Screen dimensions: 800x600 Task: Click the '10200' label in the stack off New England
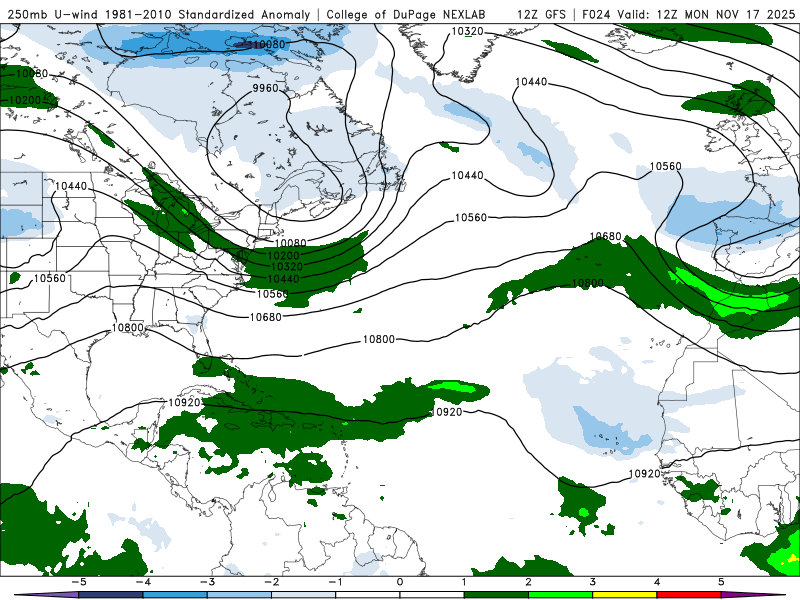tap(283, 256)
